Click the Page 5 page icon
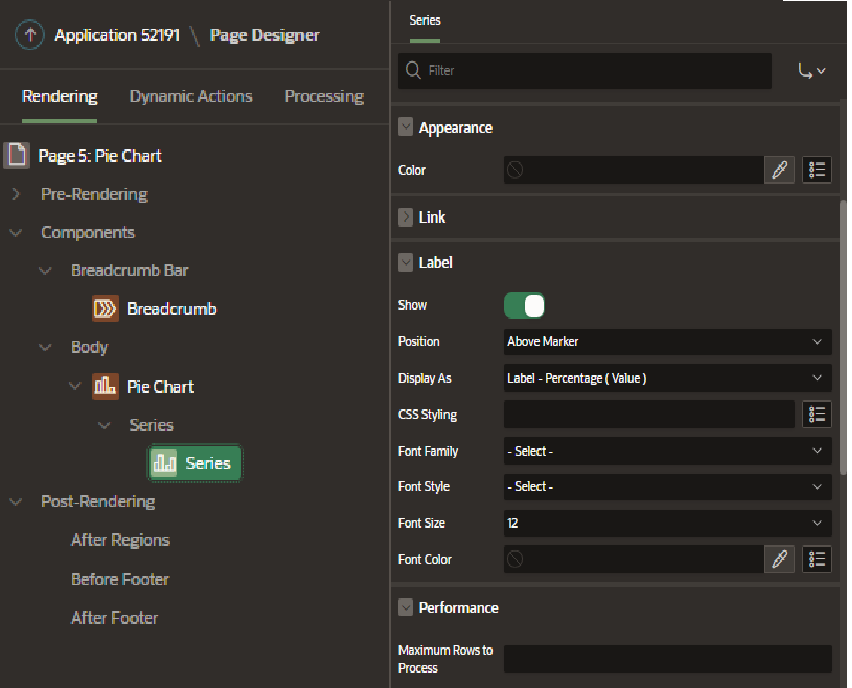The image size is (852, 688). (x=17, y=155)
